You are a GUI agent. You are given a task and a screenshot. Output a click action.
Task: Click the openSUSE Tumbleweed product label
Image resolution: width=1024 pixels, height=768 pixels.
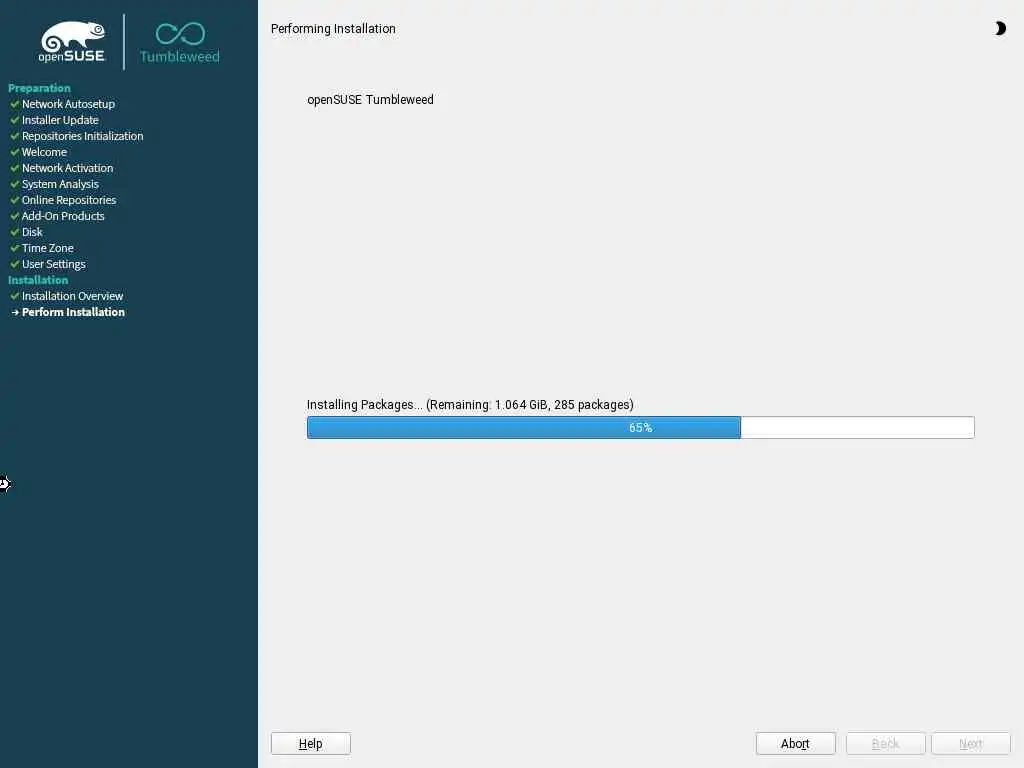coord(370,99)
